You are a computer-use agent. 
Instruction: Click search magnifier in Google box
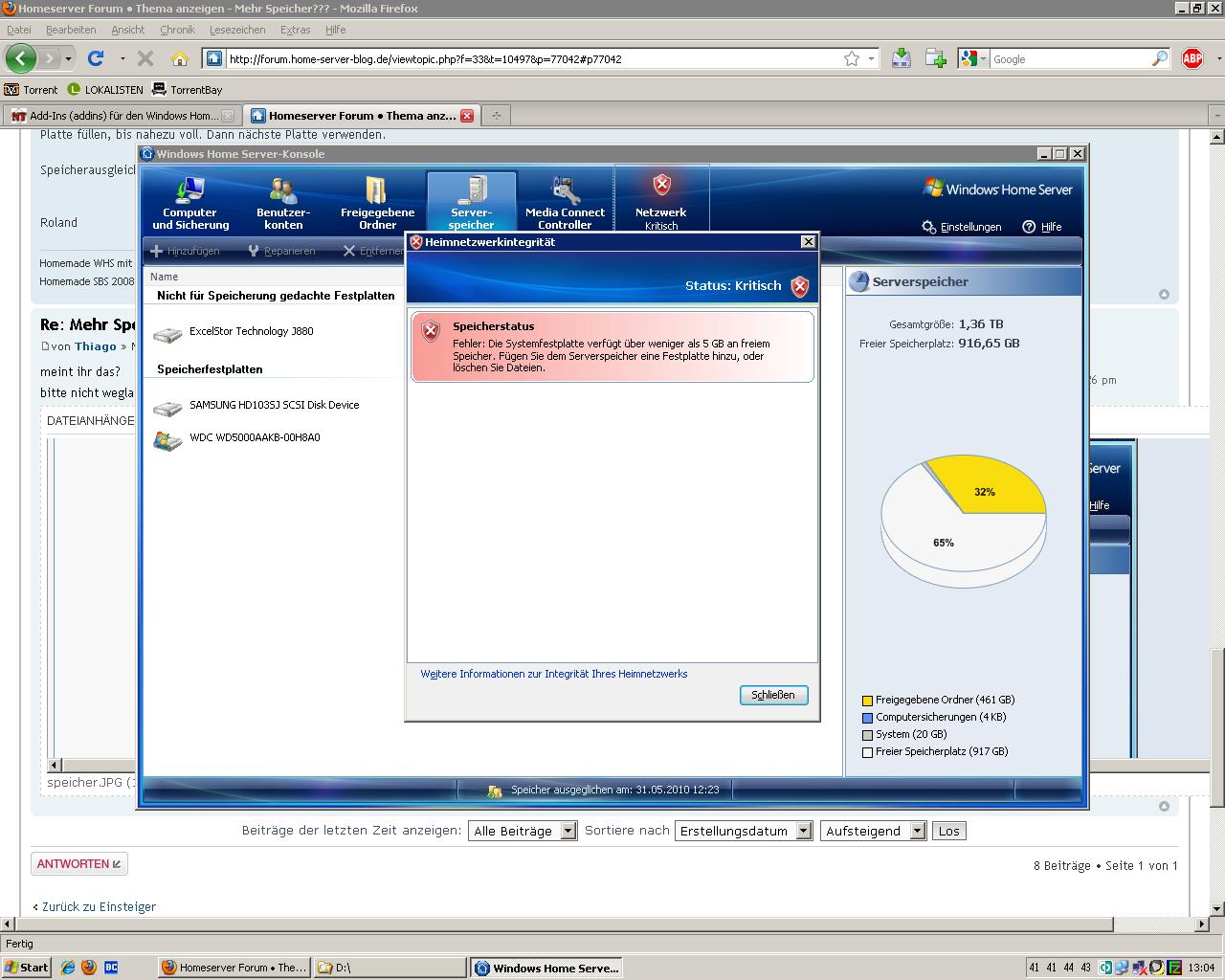[1160, 59]
